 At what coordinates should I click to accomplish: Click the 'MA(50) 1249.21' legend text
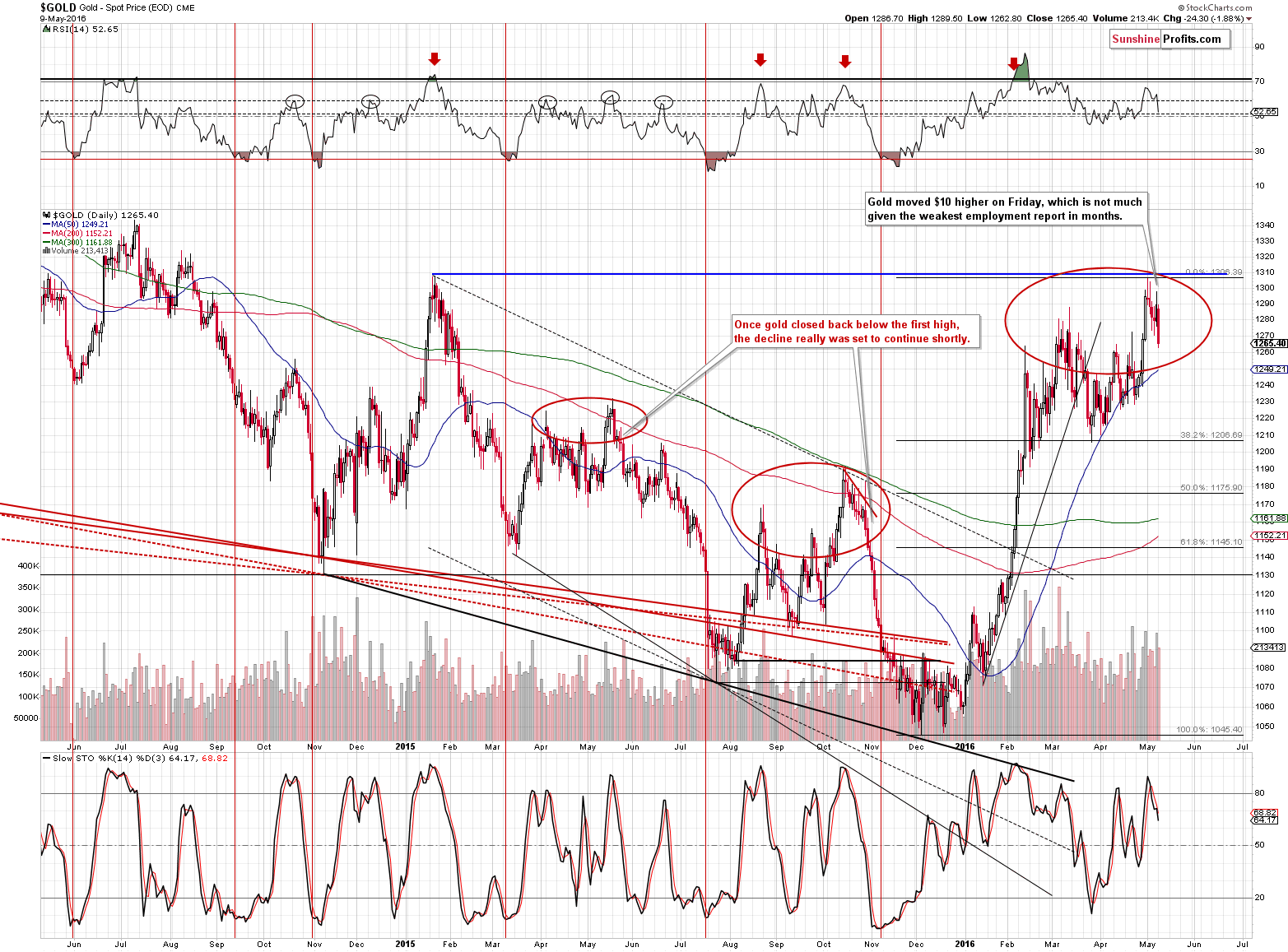(x=80, y=225)
